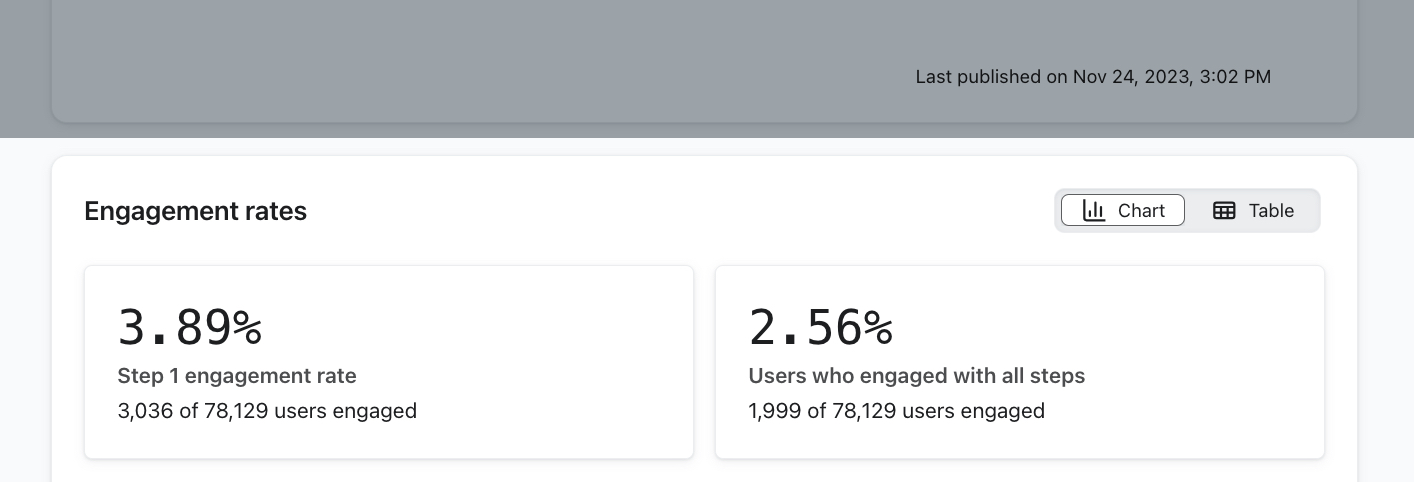1414x482 pixels.
Task: Click the bar chart icon
Action: (x=1094, y=211)
